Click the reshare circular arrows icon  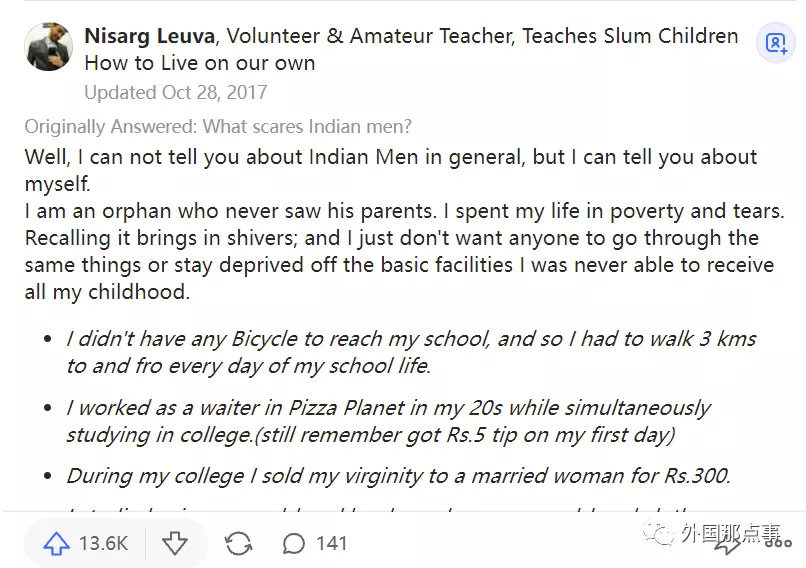239,544
